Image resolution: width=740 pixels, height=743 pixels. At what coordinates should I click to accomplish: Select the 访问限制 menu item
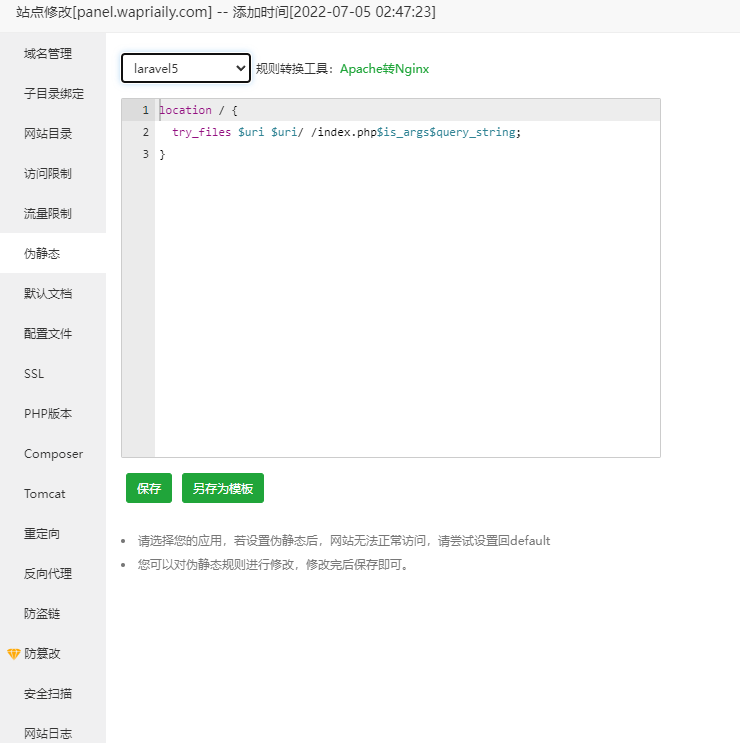click(48, 173)
